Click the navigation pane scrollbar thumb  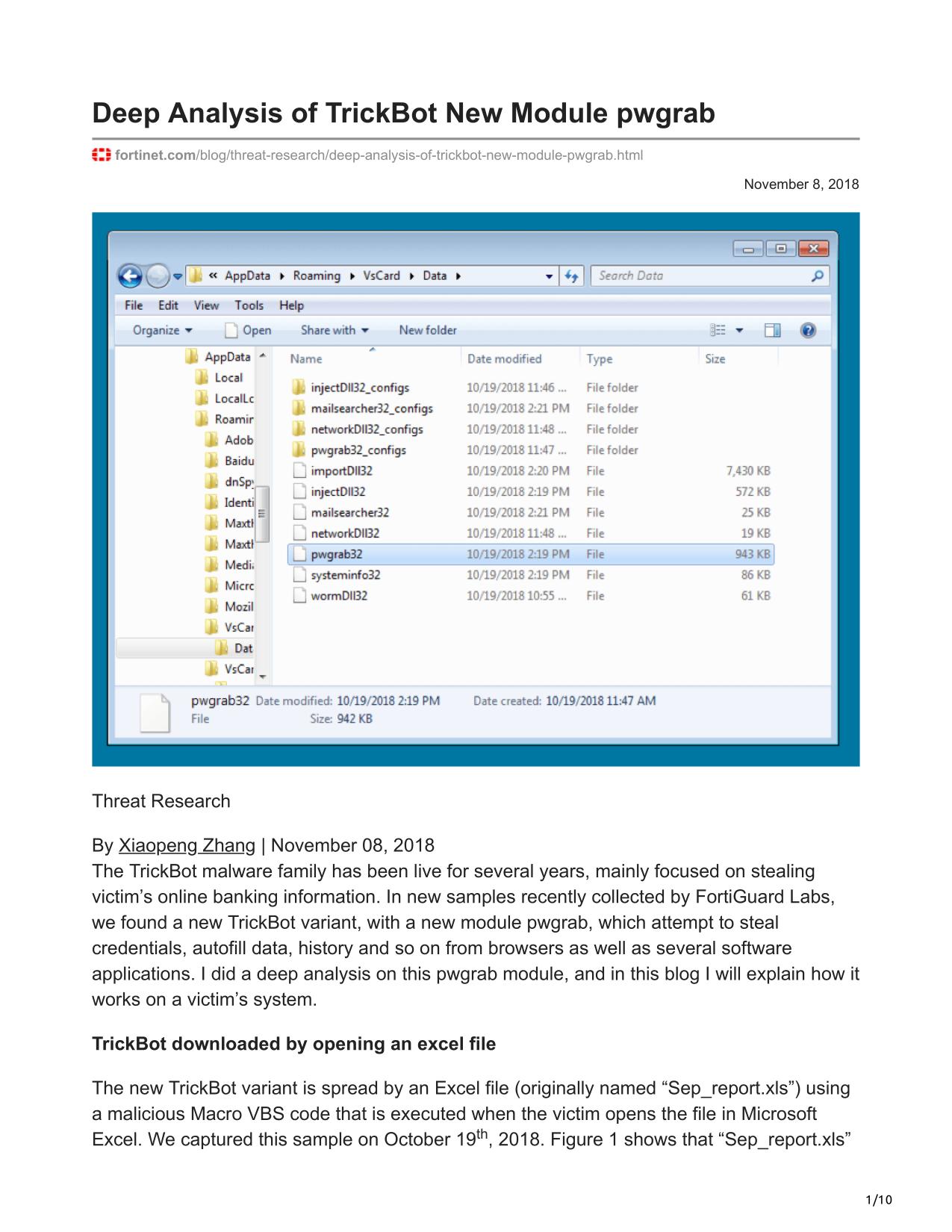(262, 513)
